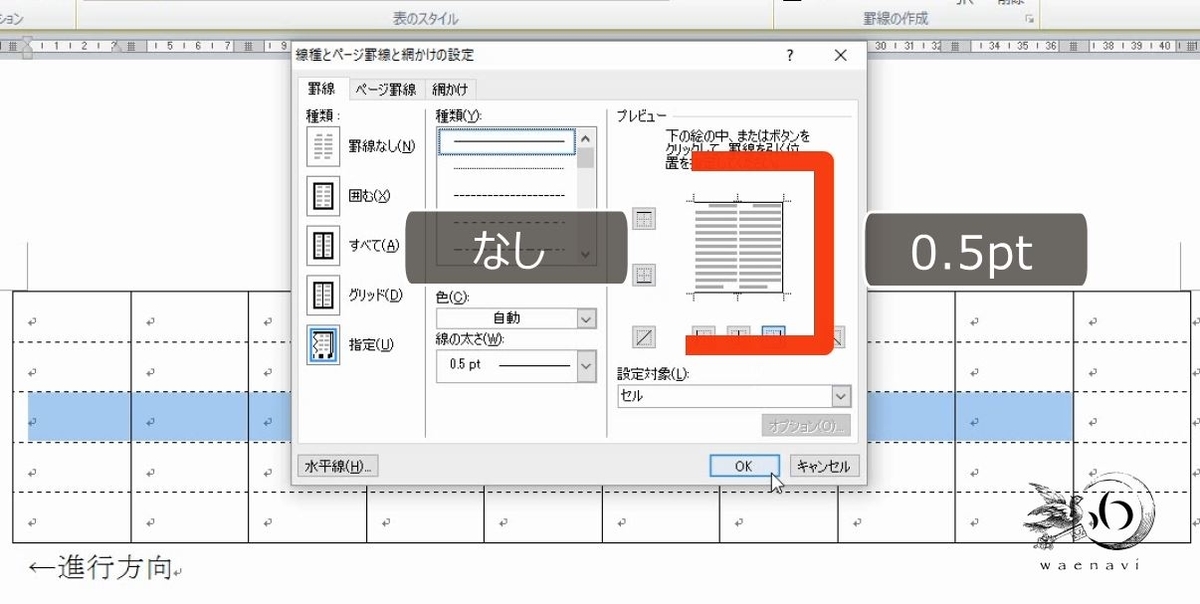Open the 線の太さ line weight dropdown
Screen dimensions: 1200x604
click(585, 366)
